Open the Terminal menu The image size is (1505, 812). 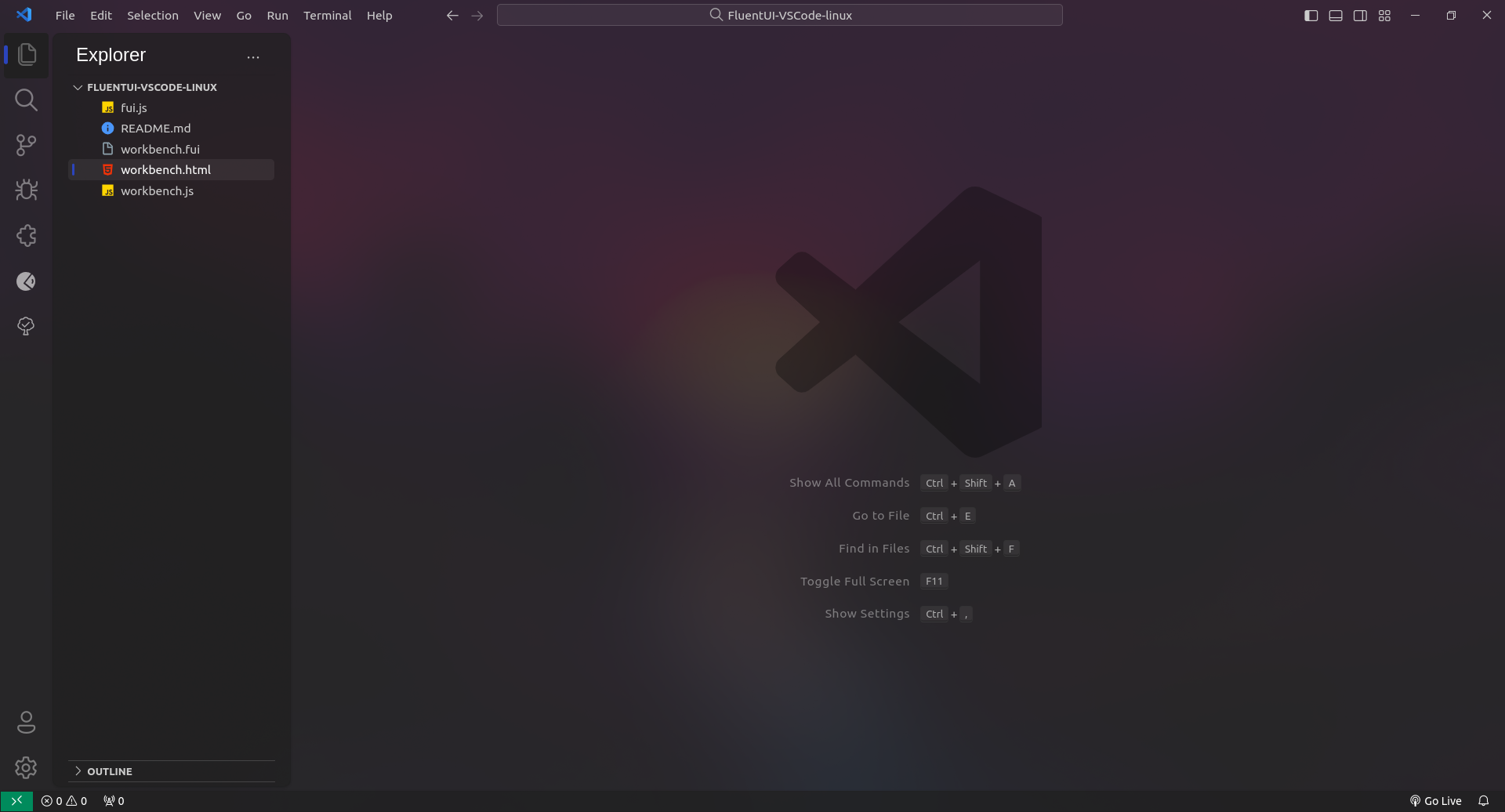(328, 15)
